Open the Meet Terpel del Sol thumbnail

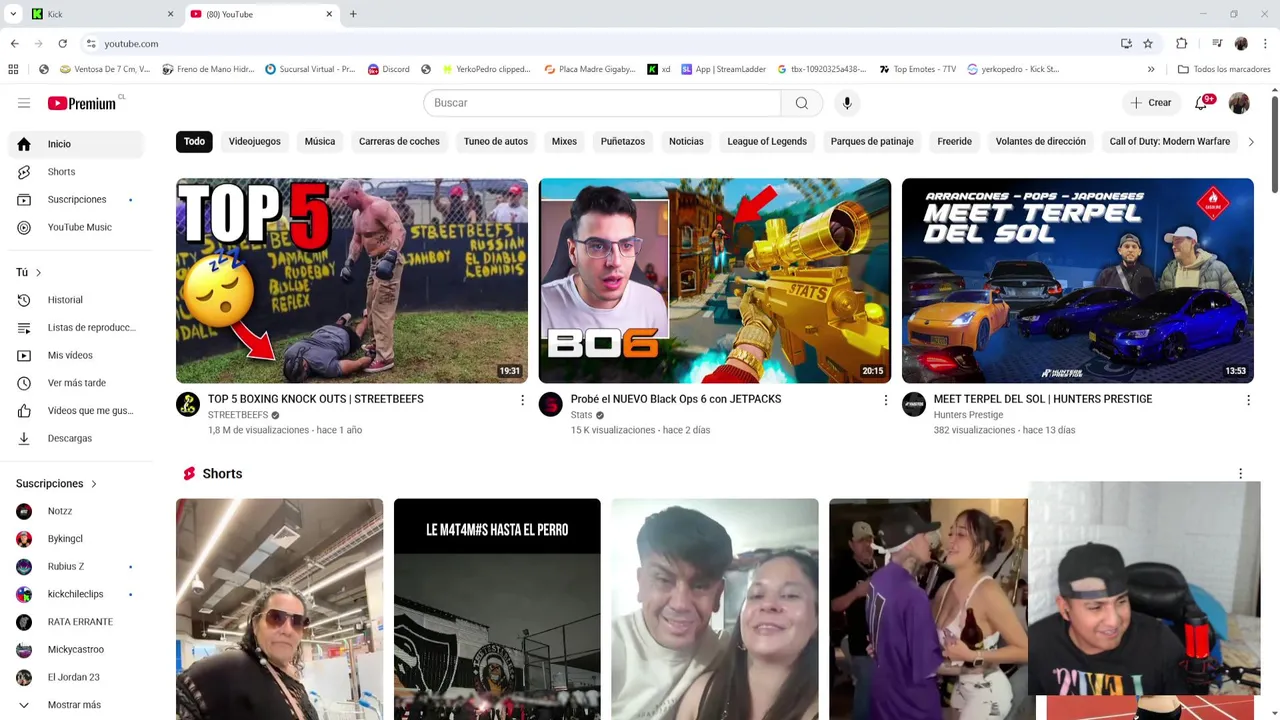(1078, 281)
